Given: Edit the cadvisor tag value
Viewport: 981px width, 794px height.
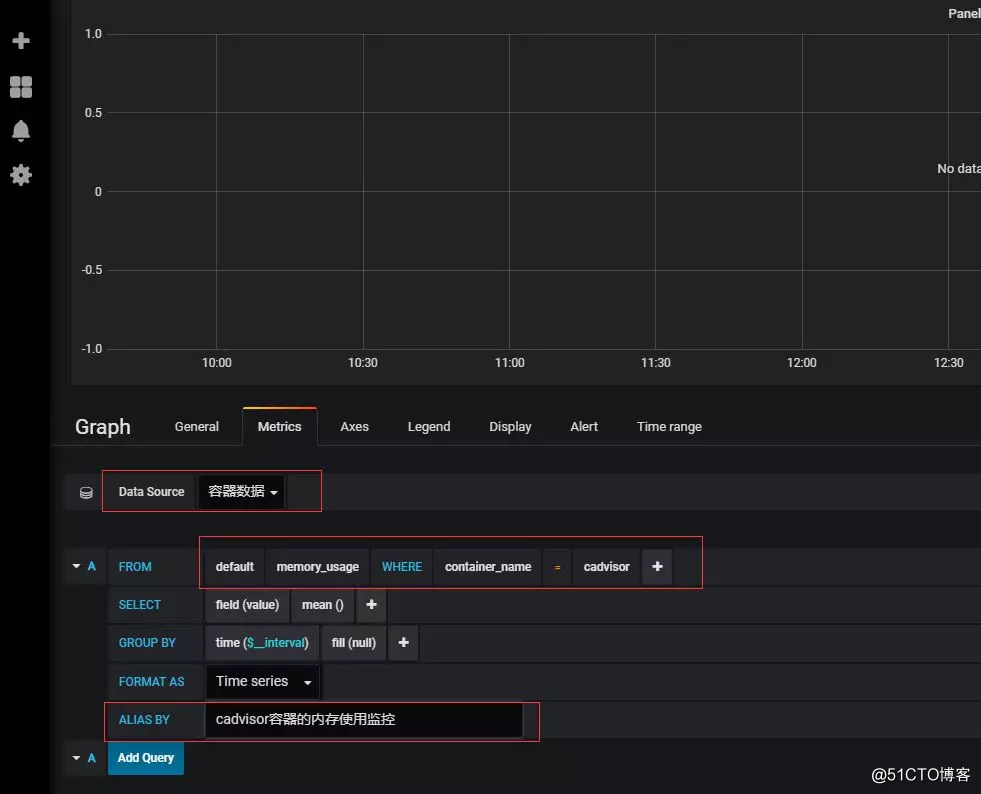Looking at the screenshot, I should pos(606,567).
